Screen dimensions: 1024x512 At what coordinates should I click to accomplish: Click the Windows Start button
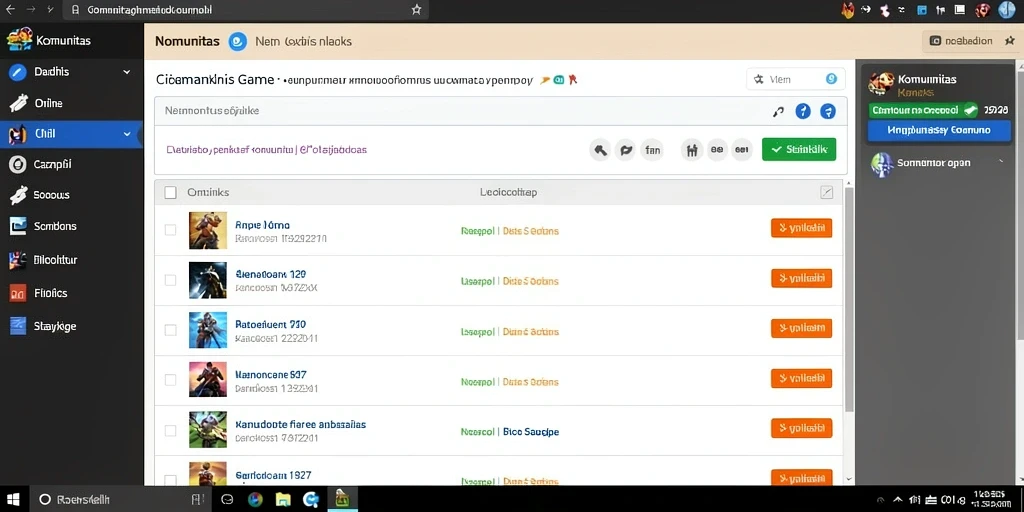click(x=13, y=500)
